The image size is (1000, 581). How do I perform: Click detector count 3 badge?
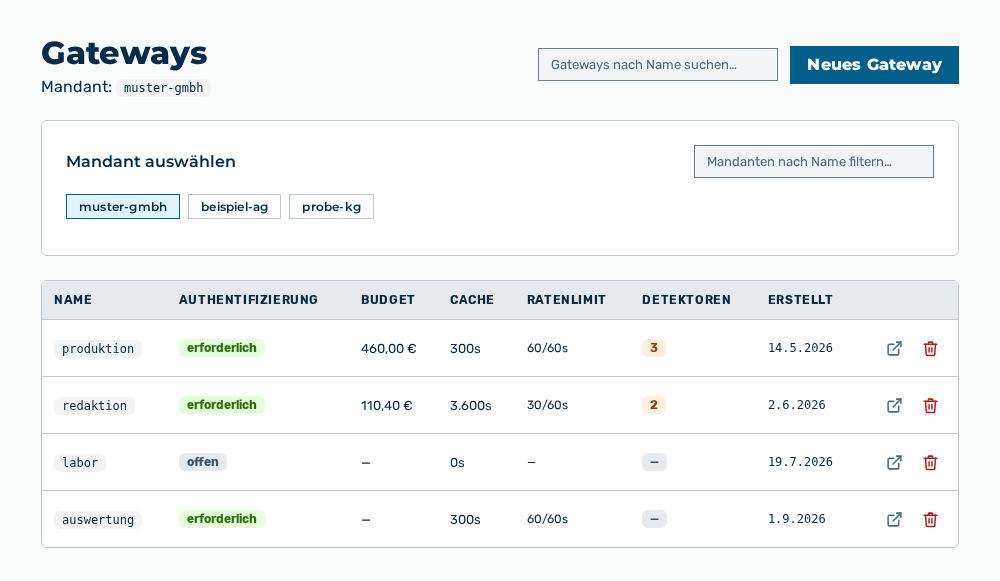pyautogui.click(x=654, y=348)
